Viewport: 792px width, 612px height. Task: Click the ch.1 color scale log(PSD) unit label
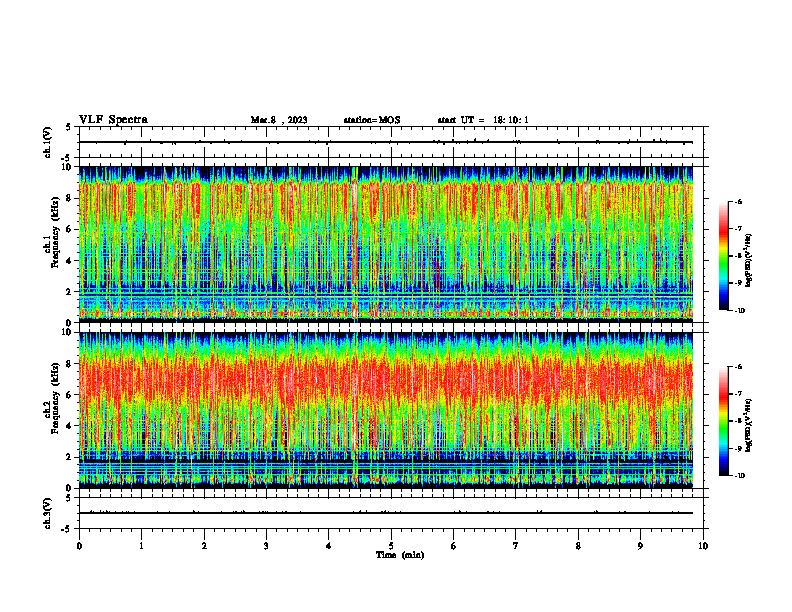pos(750,261)
